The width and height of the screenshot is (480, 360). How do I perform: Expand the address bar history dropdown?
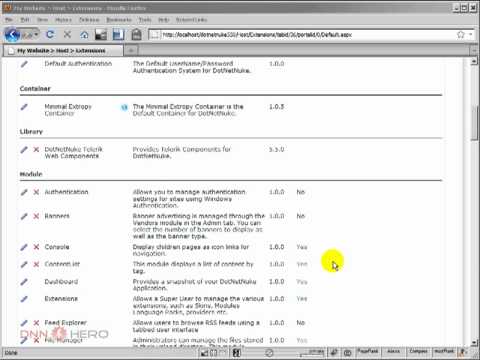point(471,34)
